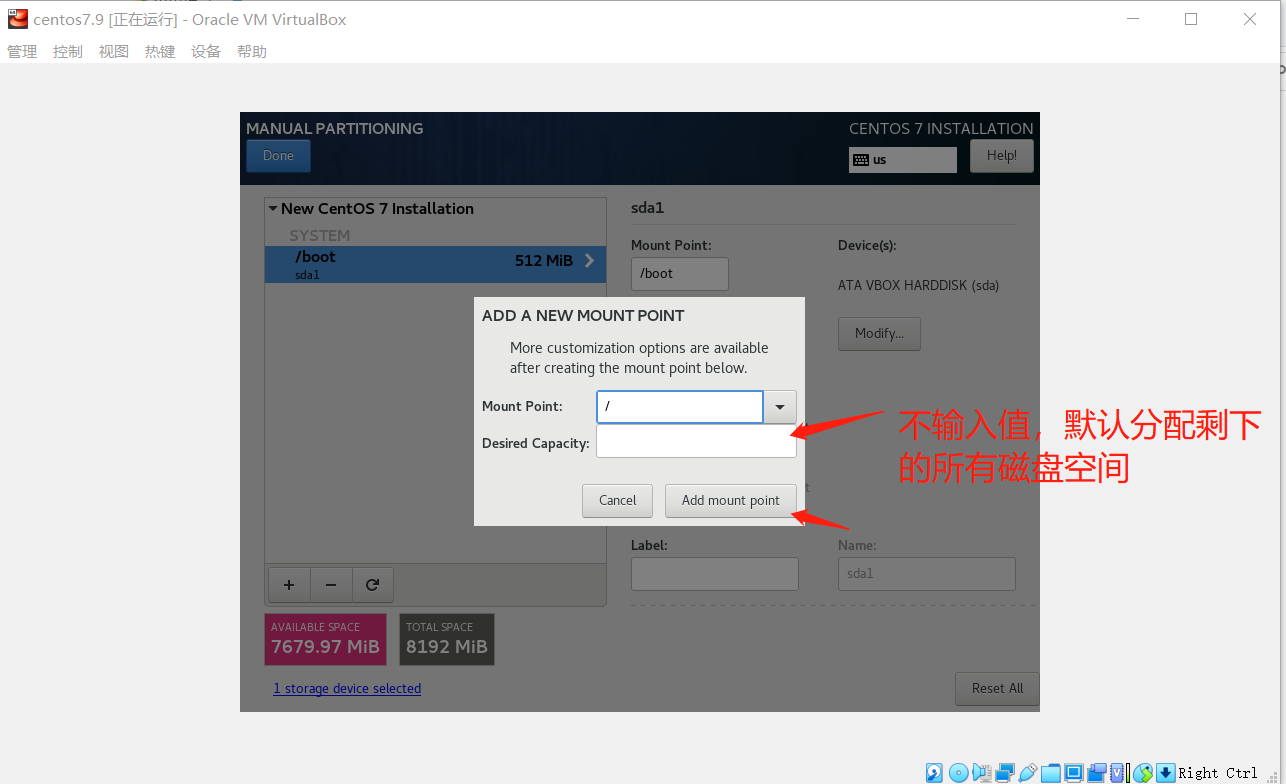Click the MANUAL PARTITIONING heading
Viewport: 1286px width, 784px height.
pyautogui.click(x=335, y=129)
